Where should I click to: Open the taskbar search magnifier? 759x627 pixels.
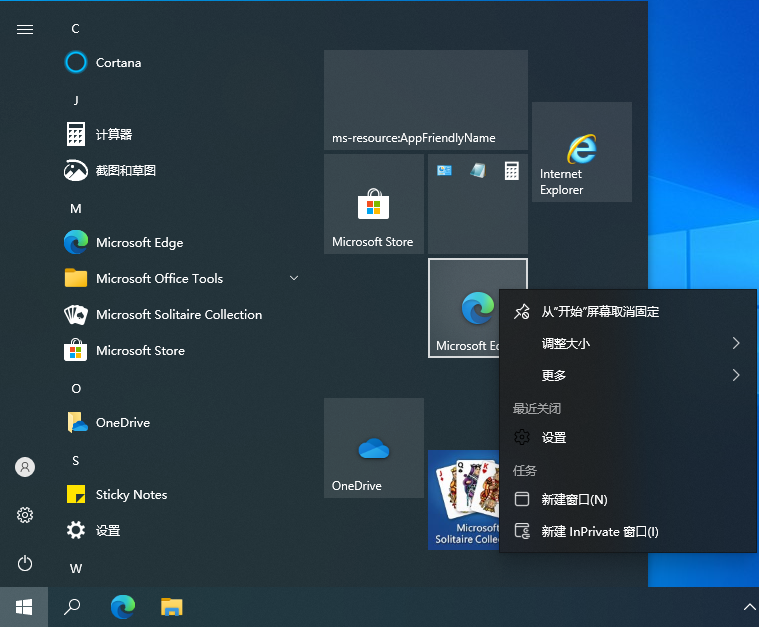click(72, 607)
